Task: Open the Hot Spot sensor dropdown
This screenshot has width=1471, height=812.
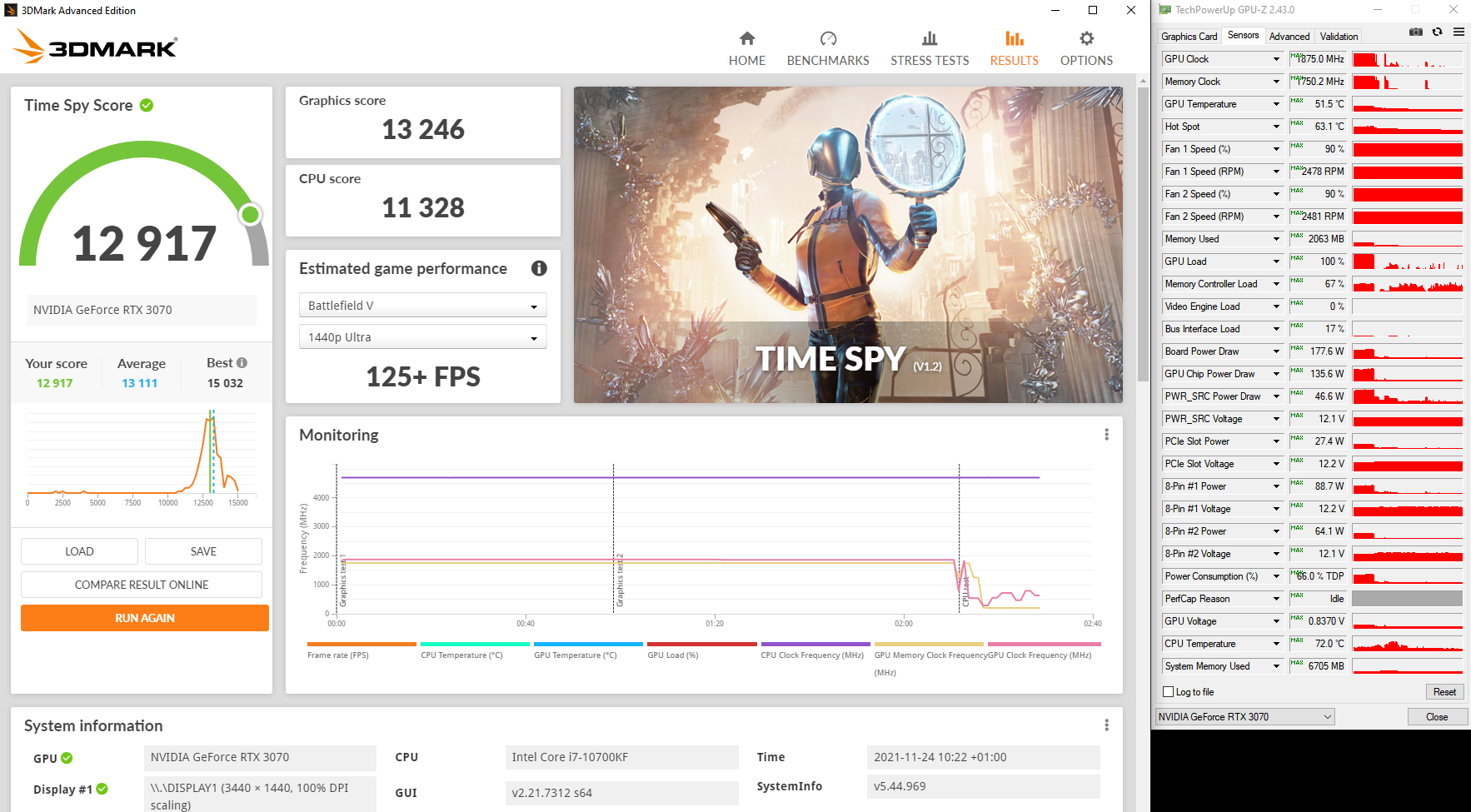Action: point(1276,127)
